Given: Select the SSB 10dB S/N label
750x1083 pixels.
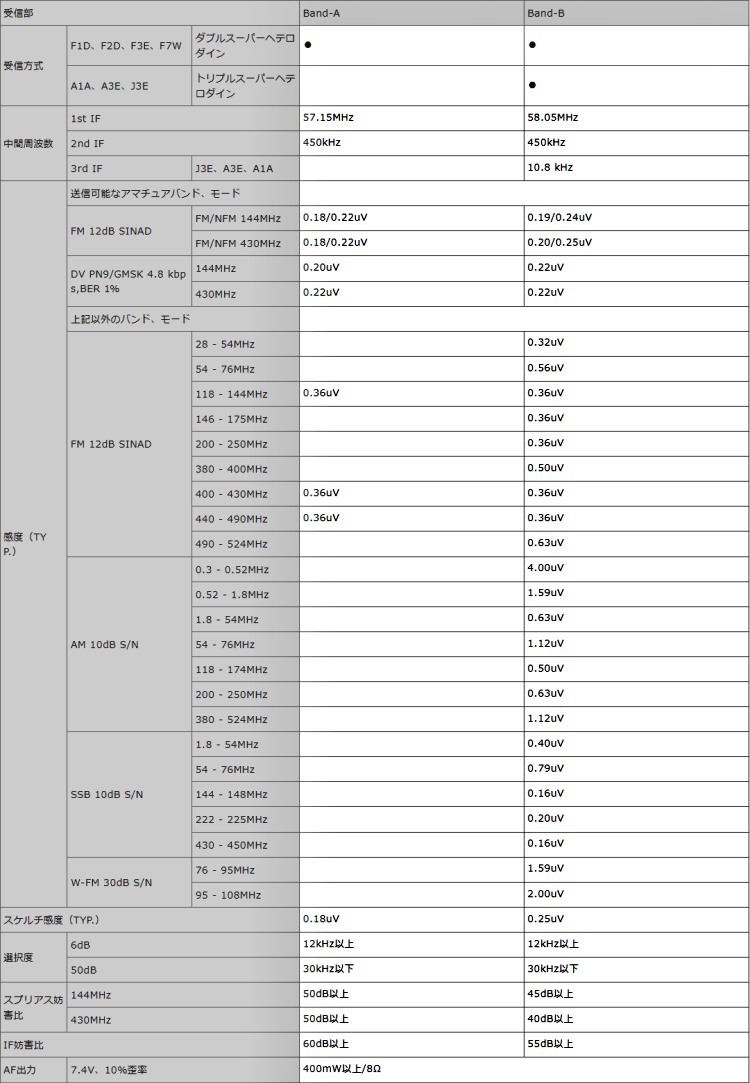Looking at the screenshot, I should pyautogui.click(x=106, y=795).
